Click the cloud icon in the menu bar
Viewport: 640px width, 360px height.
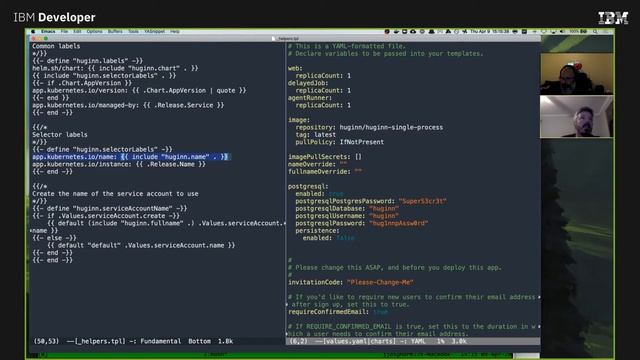pyautogui.click(x=413, y=31)
